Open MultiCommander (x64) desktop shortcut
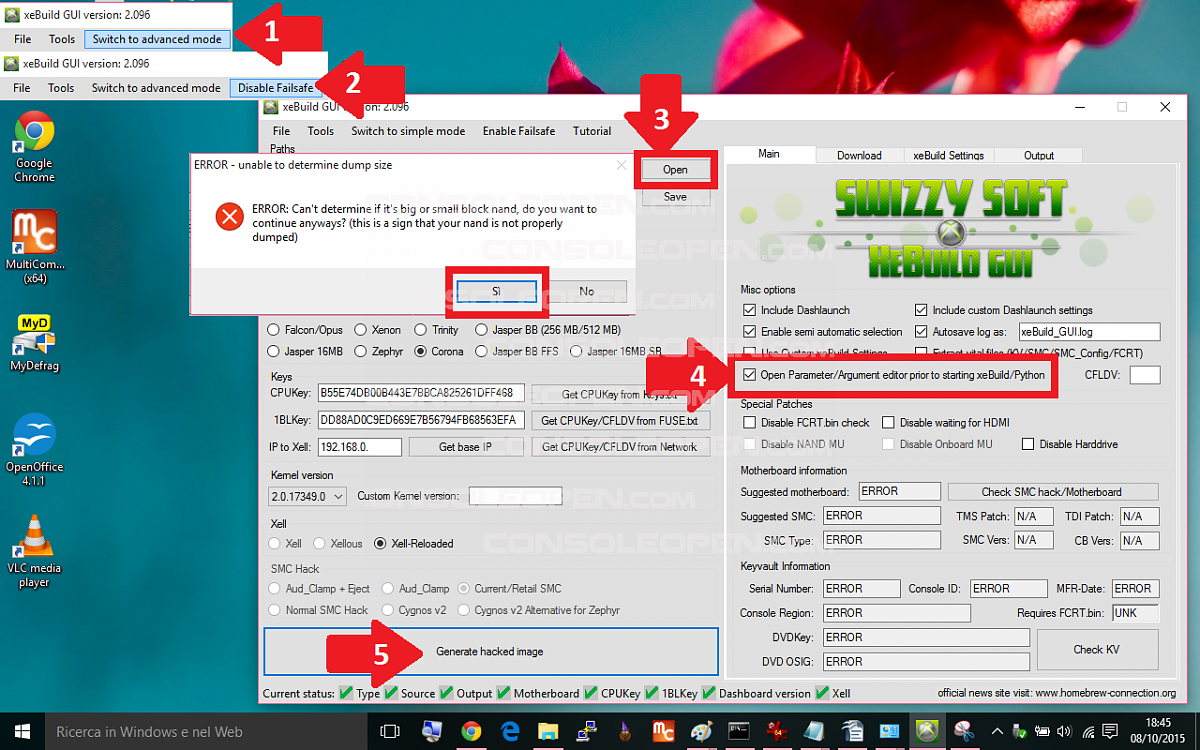The width and height of the screenshot is (1200, 750). click(34, 247)
